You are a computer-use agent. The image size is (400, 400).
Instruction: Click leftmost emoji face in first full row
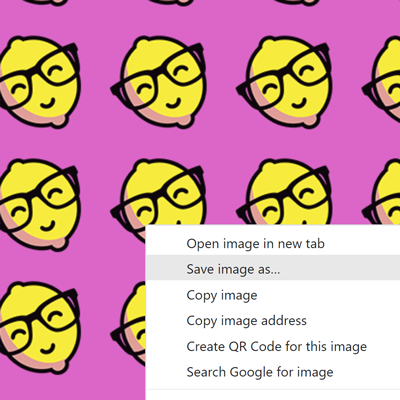39,82
